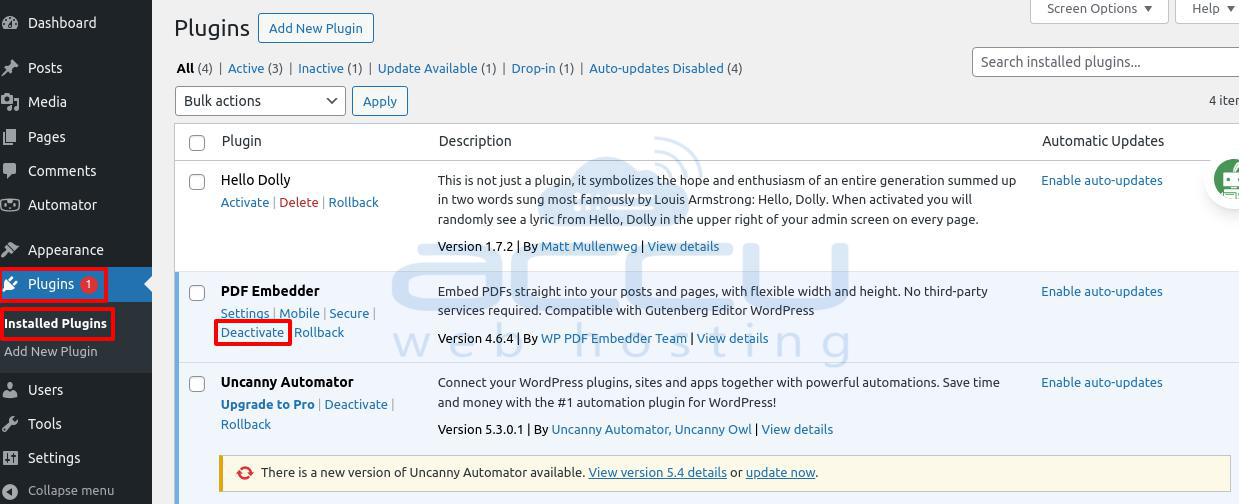Open Pages in the admin menu

click(x=47, y=137)
